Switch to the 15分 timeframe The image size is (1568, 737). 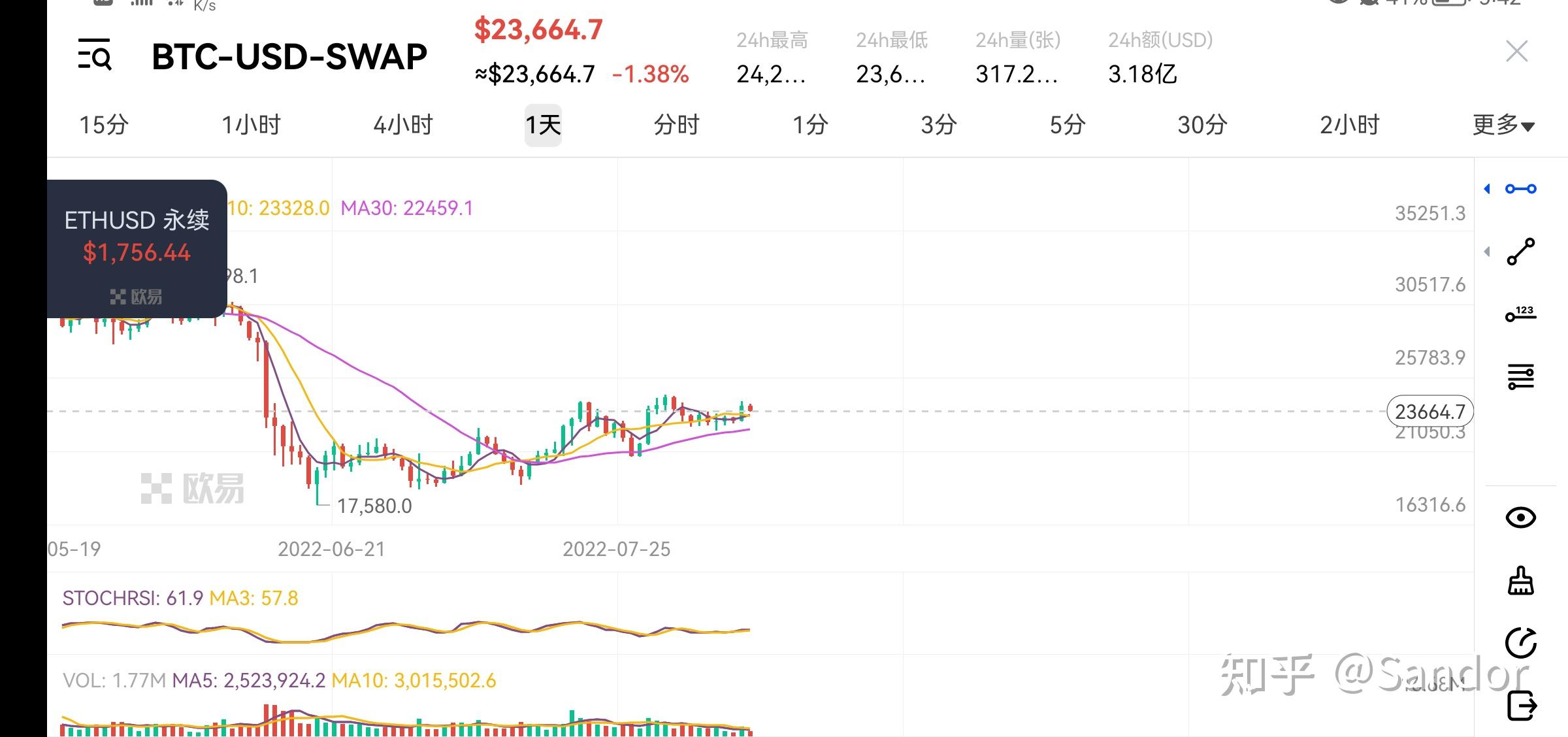tap(103, 125)
